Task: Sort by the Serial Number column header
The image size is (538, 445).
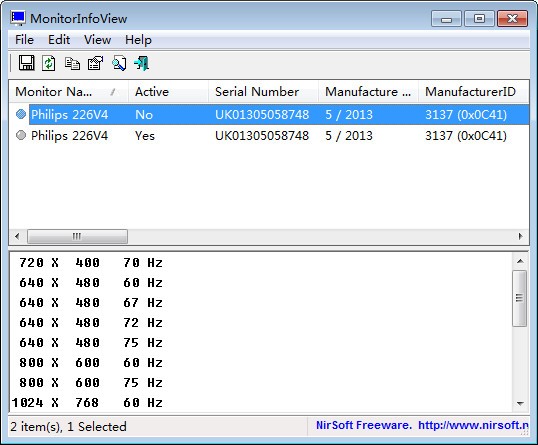Action: coord(263,92)
